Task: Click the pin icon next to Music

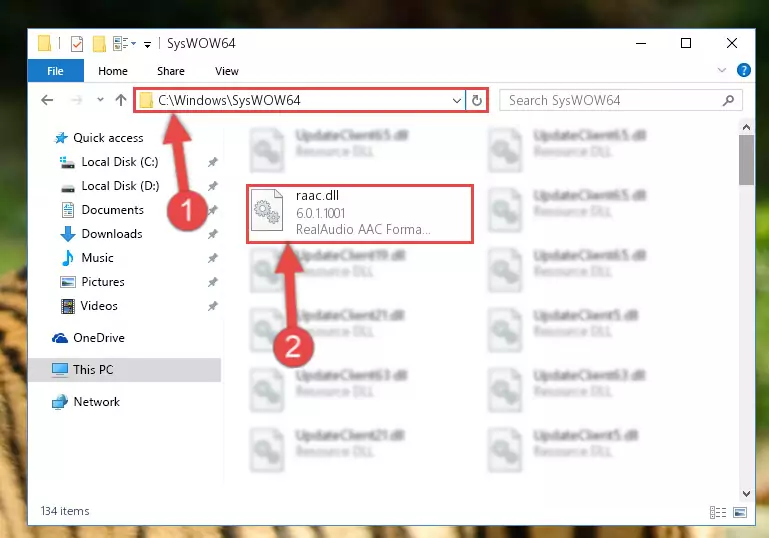Action: pyautogui.click(x=212, y=258)
